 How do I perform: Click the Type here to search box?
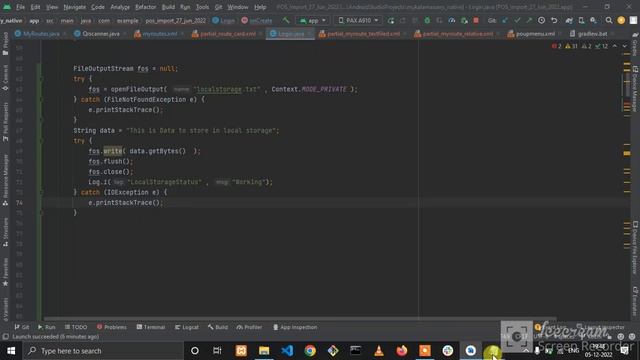(x=103, y=351)
